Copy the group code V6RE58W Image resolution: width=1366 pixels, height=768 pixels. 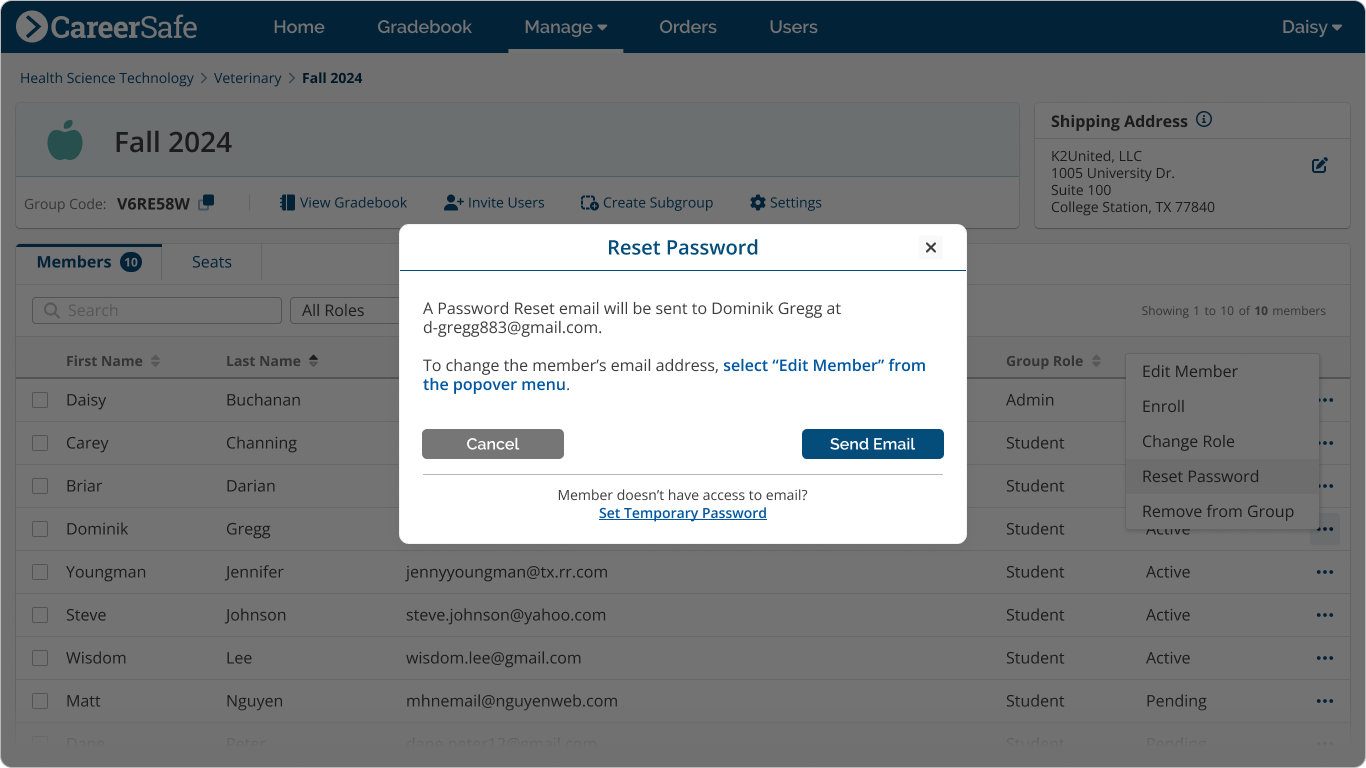click(x=207, y=202)
